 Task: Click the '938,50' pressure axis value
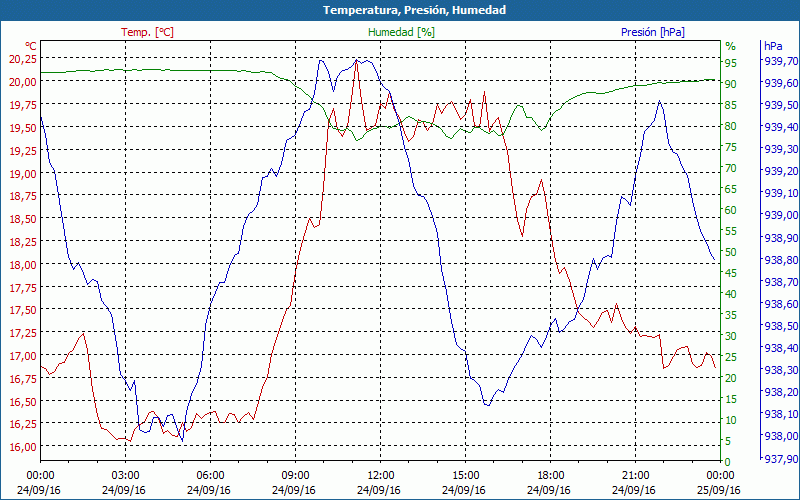[x=780, y=326]
